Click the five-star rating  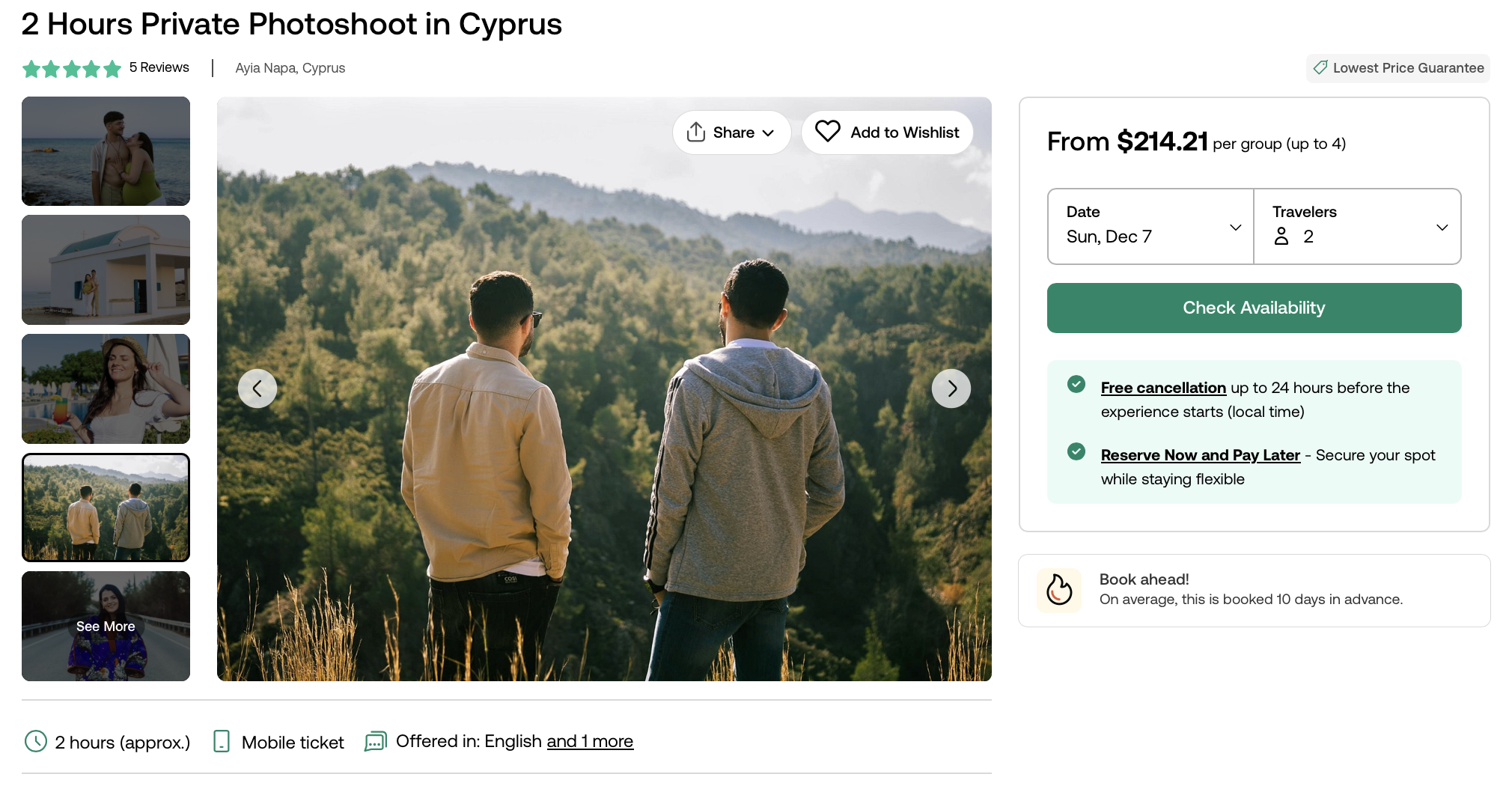[x=72, y=69]
